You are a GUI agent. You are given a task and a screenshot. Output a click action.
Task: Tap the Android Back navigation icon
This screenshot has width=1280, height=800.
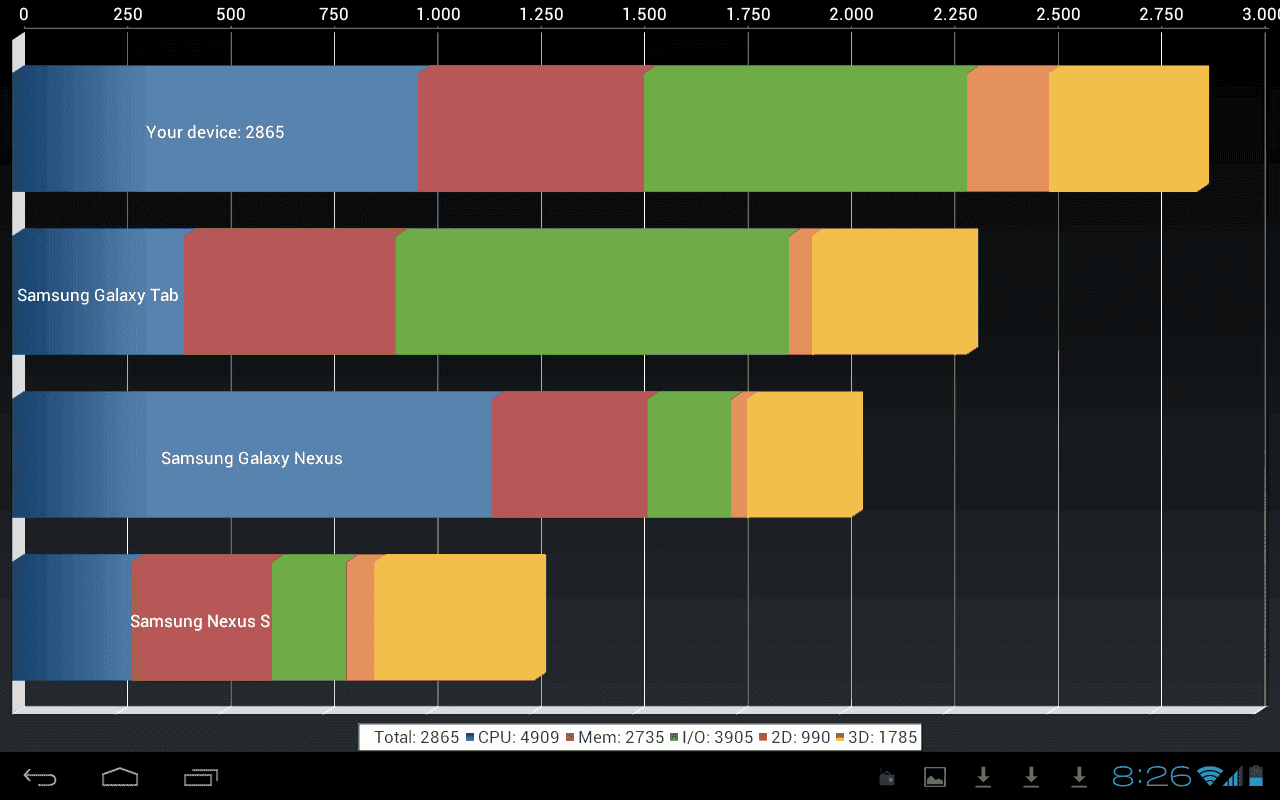(x=40, y=776)
